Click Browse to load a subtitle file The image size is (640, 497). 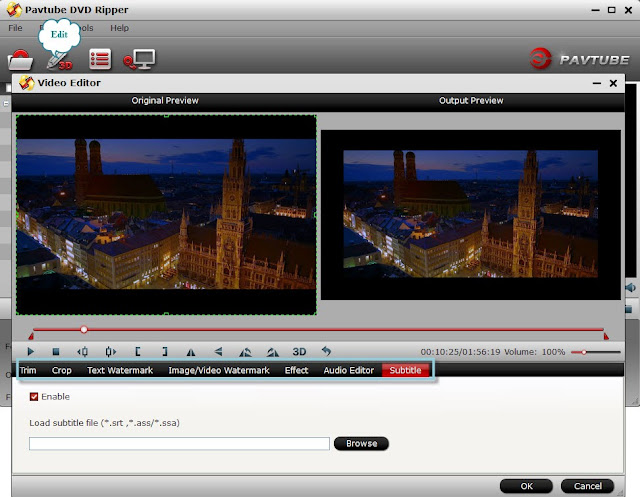click(361, 444)
